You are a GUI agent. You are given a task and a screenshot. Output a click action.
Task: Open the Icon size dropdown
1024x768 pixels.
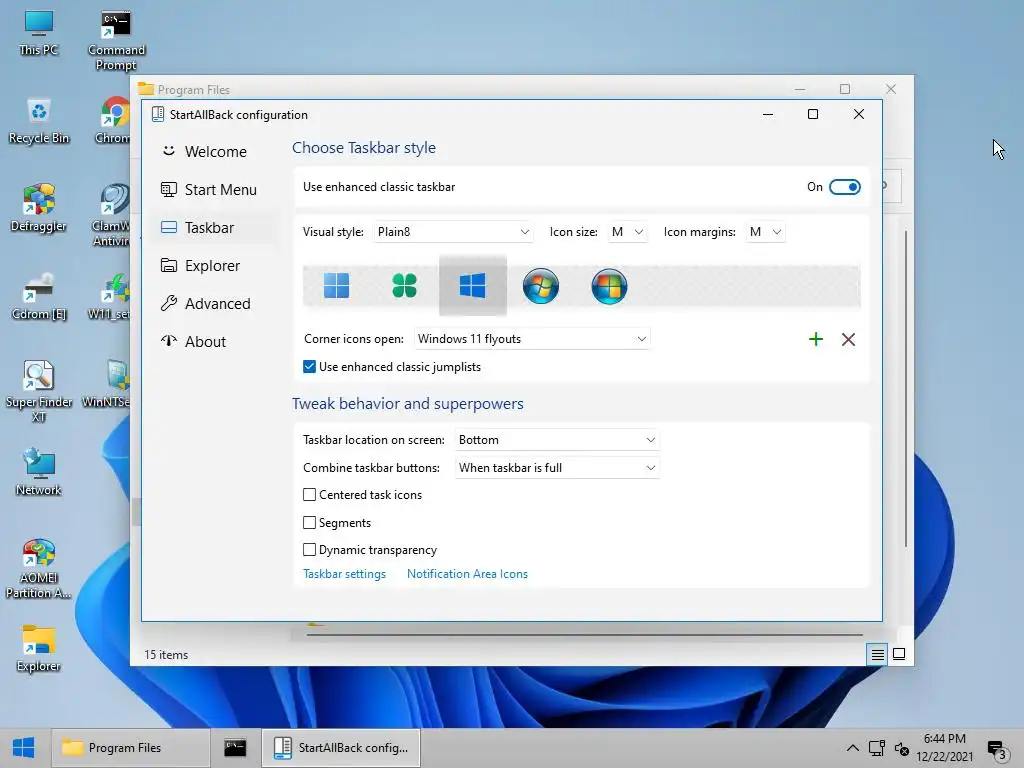tap(628, 232)
